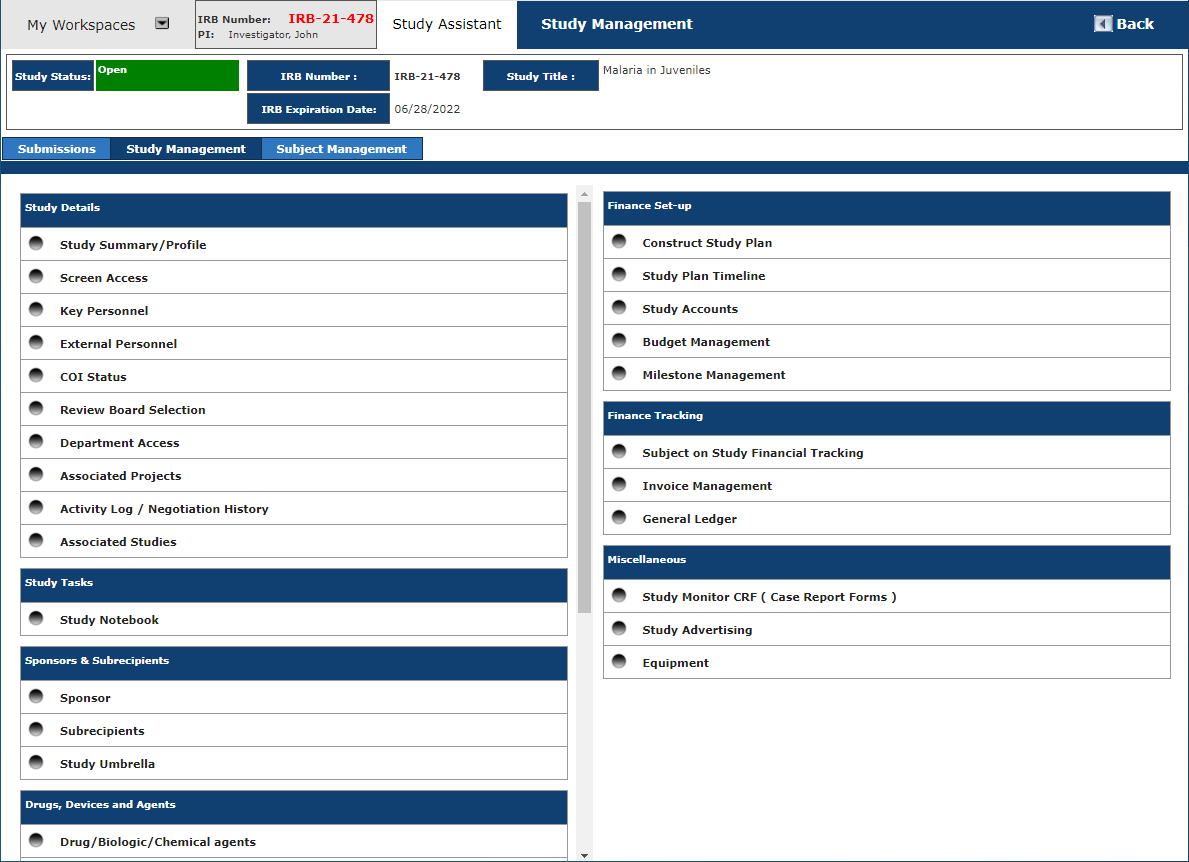Open the Budget Management link

pos(706,342)
